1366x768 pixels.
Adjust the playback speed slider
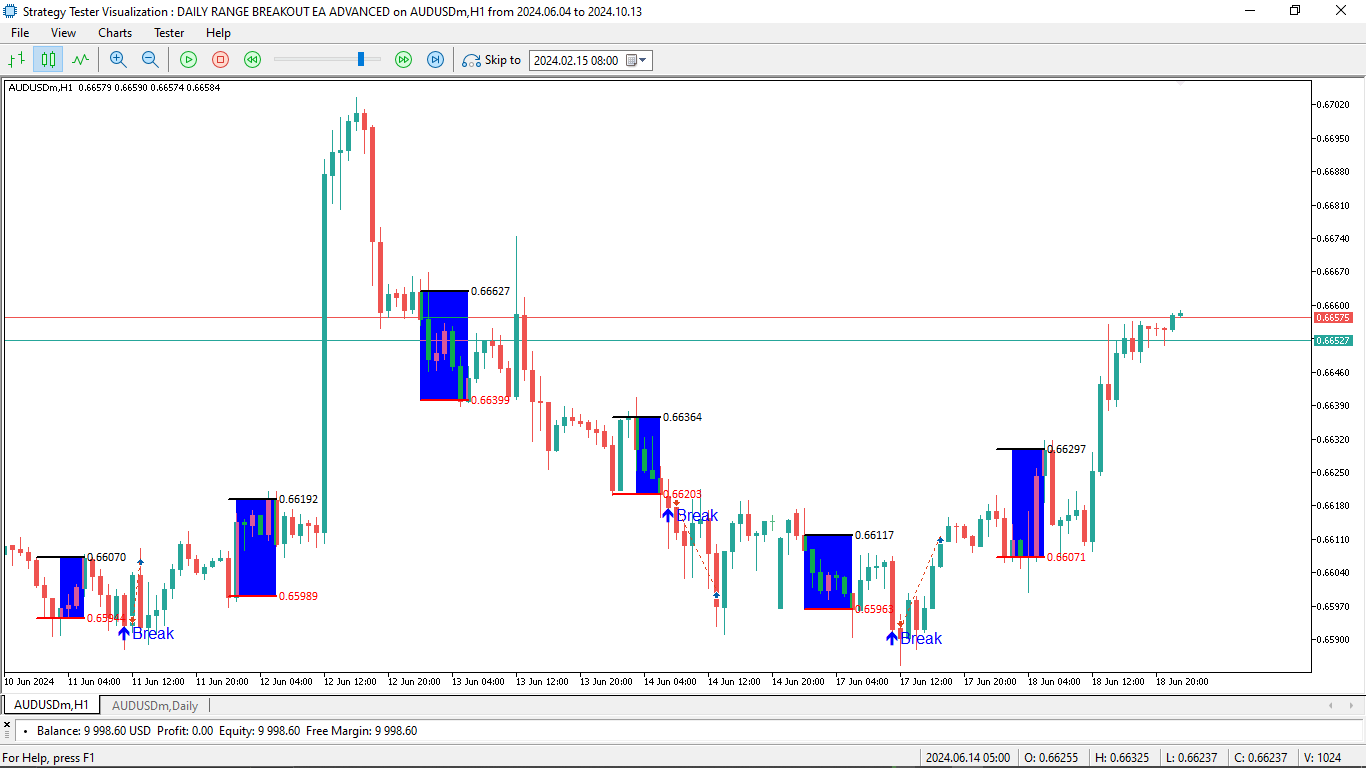tap(361, 59)
